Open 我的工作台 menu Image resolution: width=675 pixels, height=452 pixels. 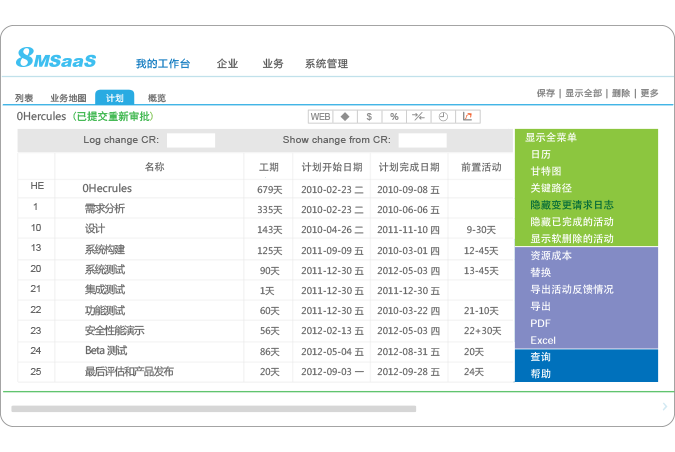click(163, 64)
